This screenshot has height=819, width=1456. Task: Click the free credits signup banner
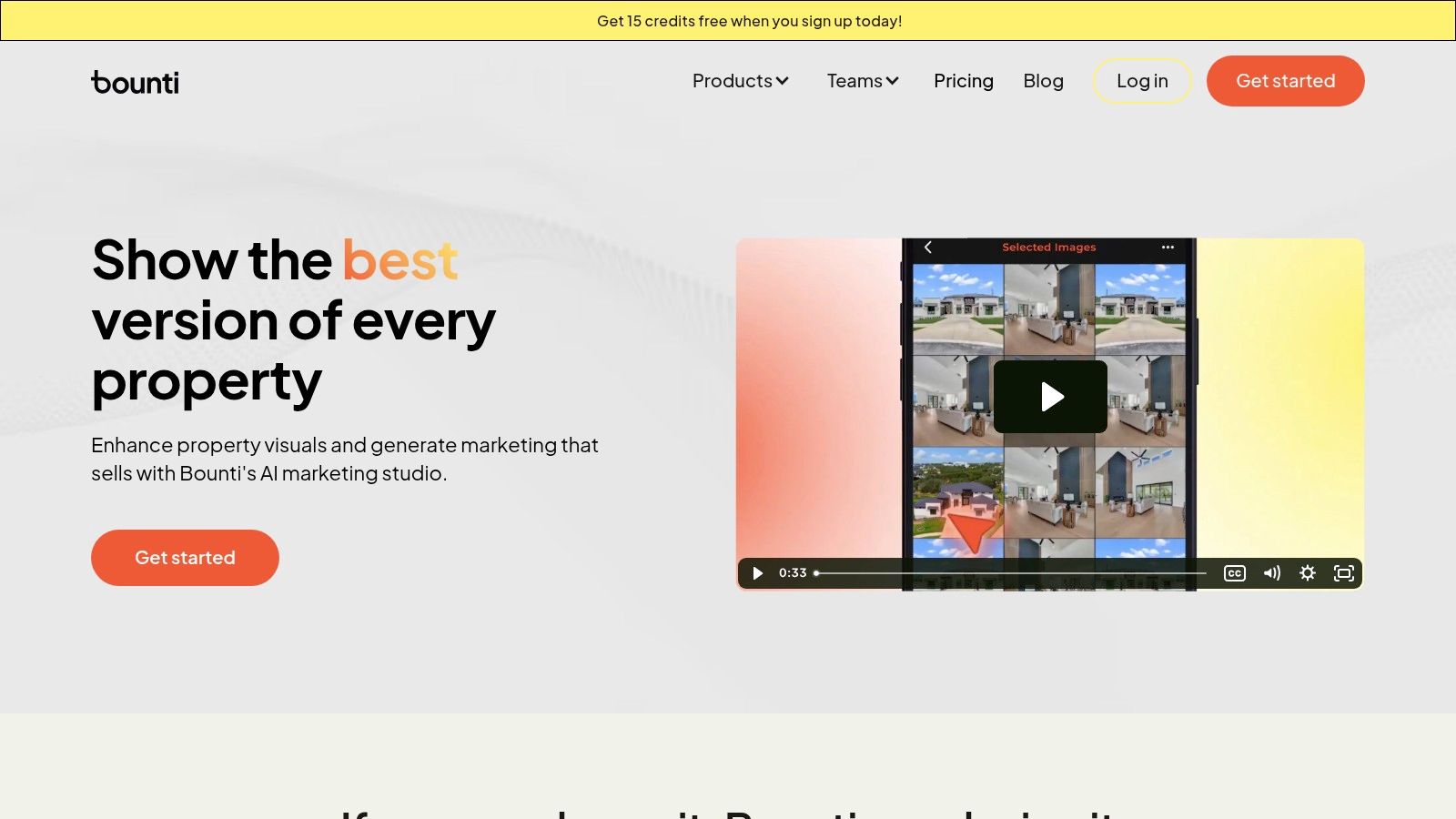click(x=728, y=21)
